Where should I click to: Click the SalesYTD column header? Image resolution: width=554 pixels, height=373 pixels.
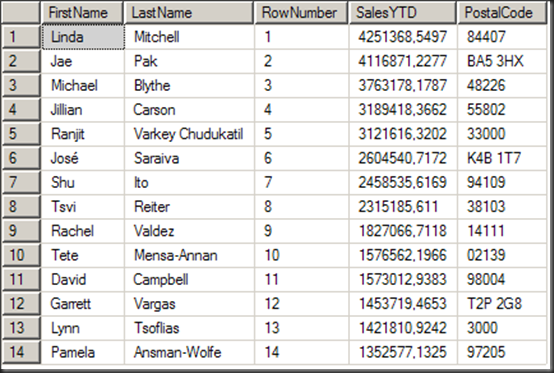[x=402, y=13]
